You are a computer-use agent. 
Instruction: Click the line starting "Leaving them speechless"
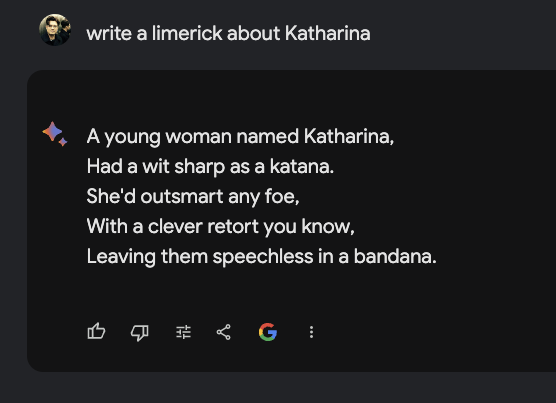pyautogui.click(x=261, y=257)
